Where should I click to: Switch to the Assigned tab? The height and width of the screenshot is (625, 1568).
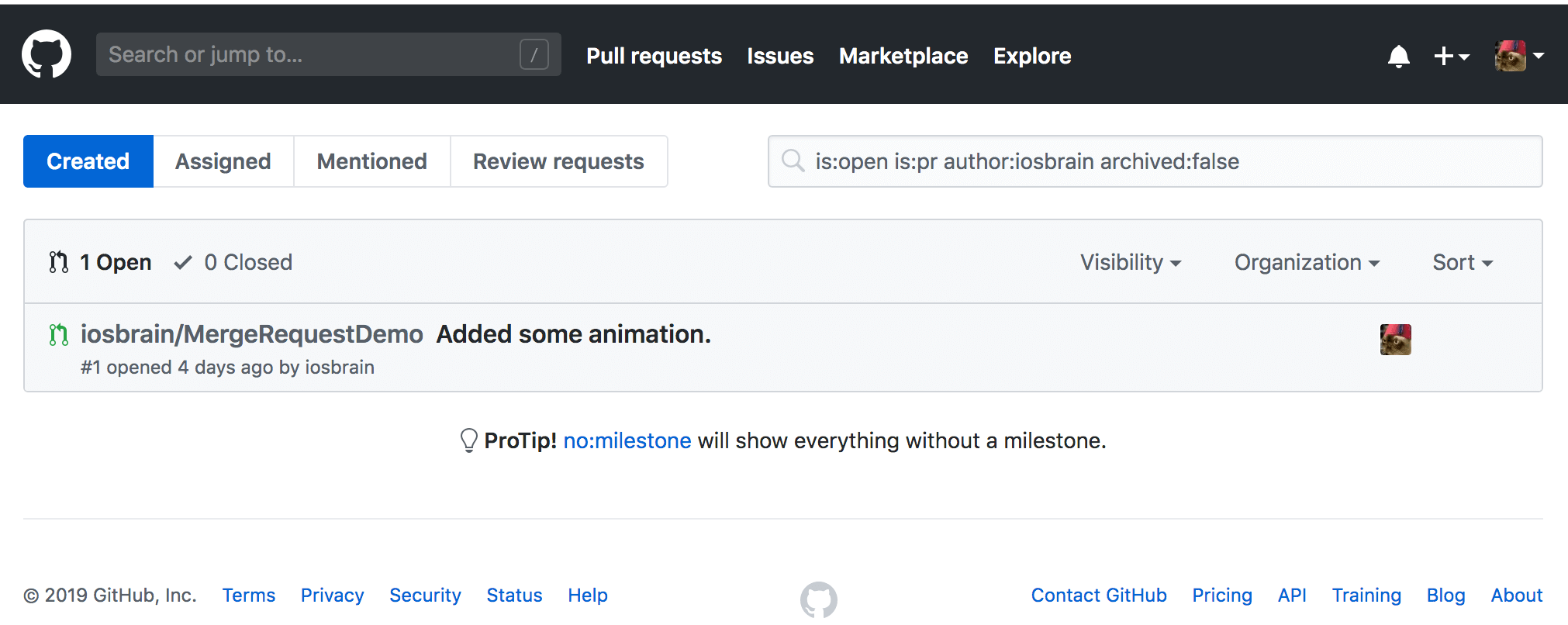(x=223, y=161)
